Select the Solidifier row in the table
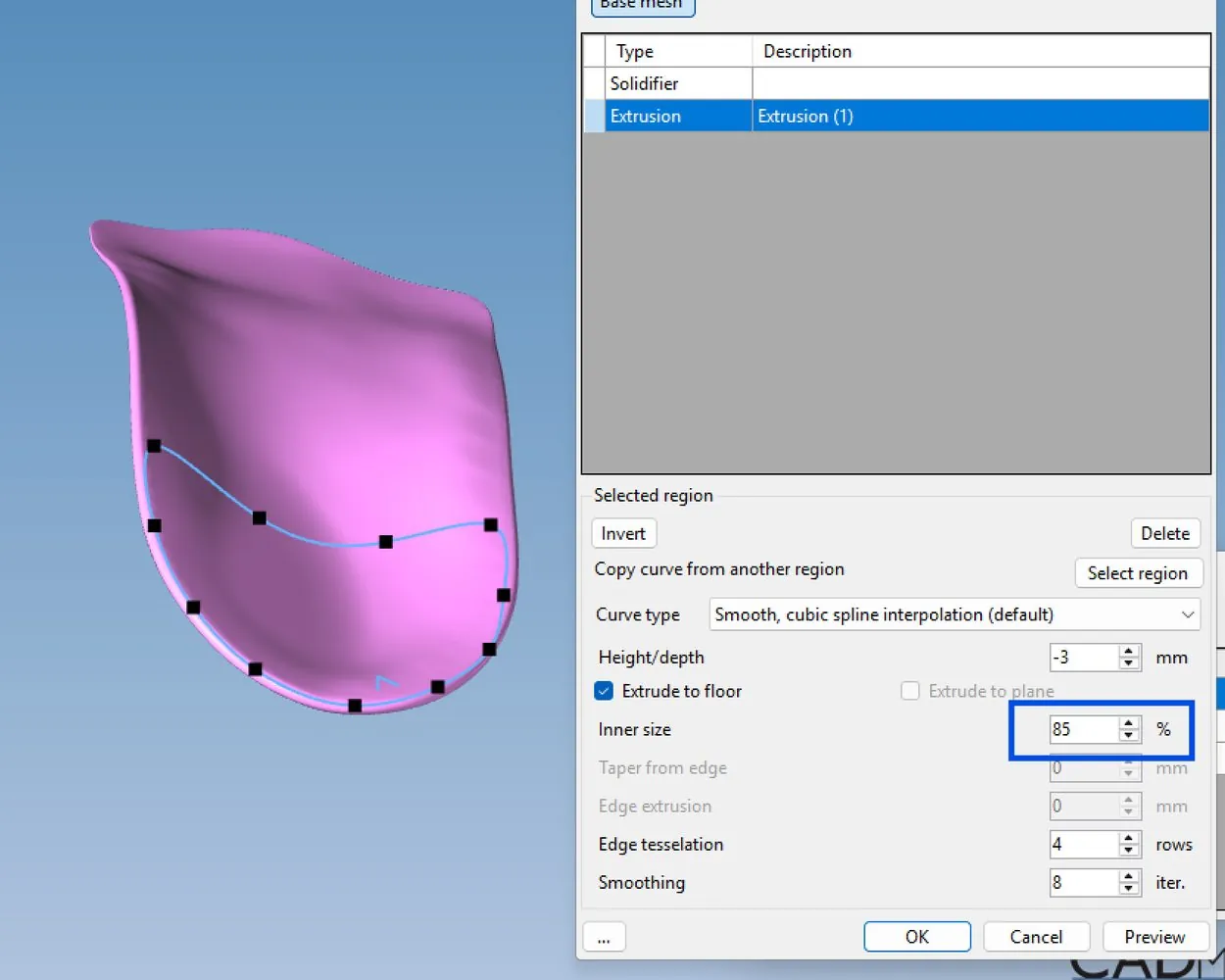1225x980 pixels. [x=896, y=83]
